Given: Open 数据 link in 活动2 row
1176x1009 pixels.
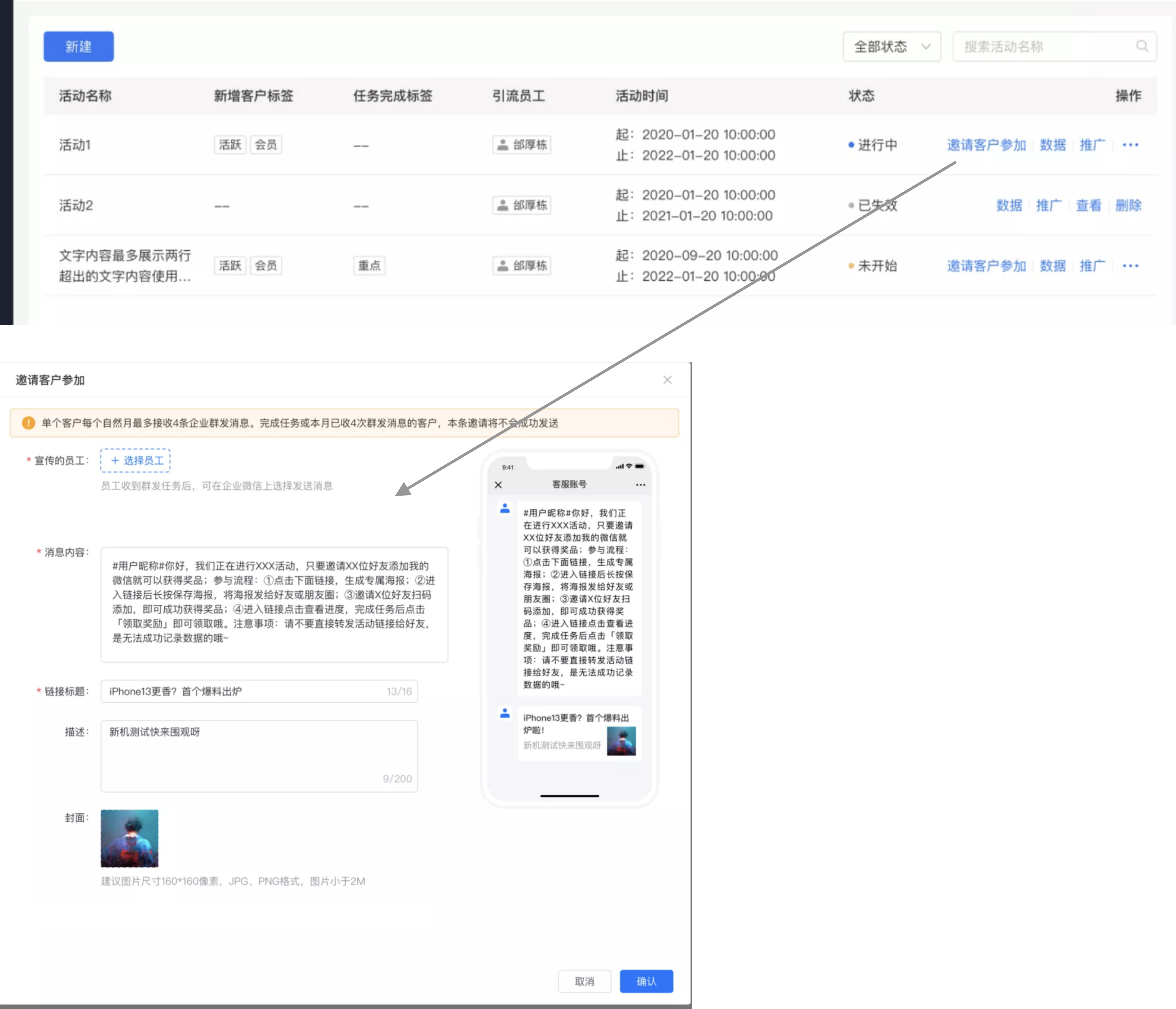Looking at the screenshot, I should pos(1009,206).
